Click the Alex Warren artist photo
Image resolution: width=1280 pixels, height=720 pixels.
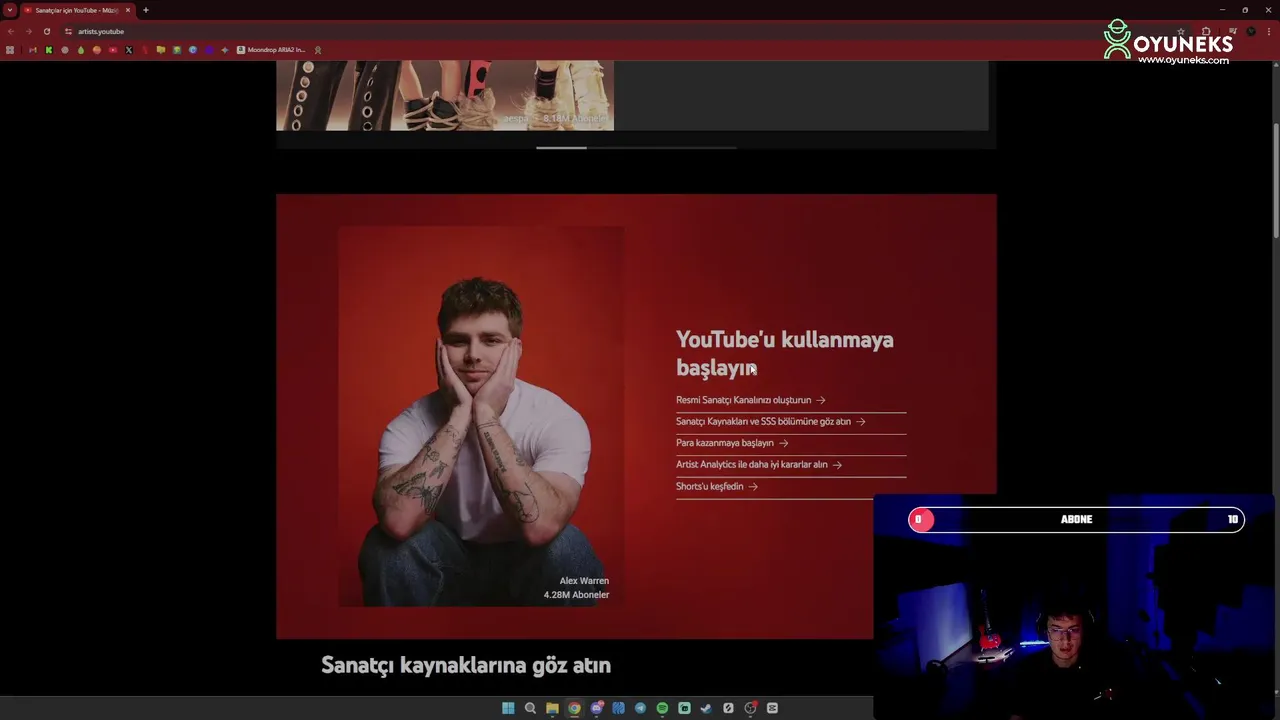481,416
